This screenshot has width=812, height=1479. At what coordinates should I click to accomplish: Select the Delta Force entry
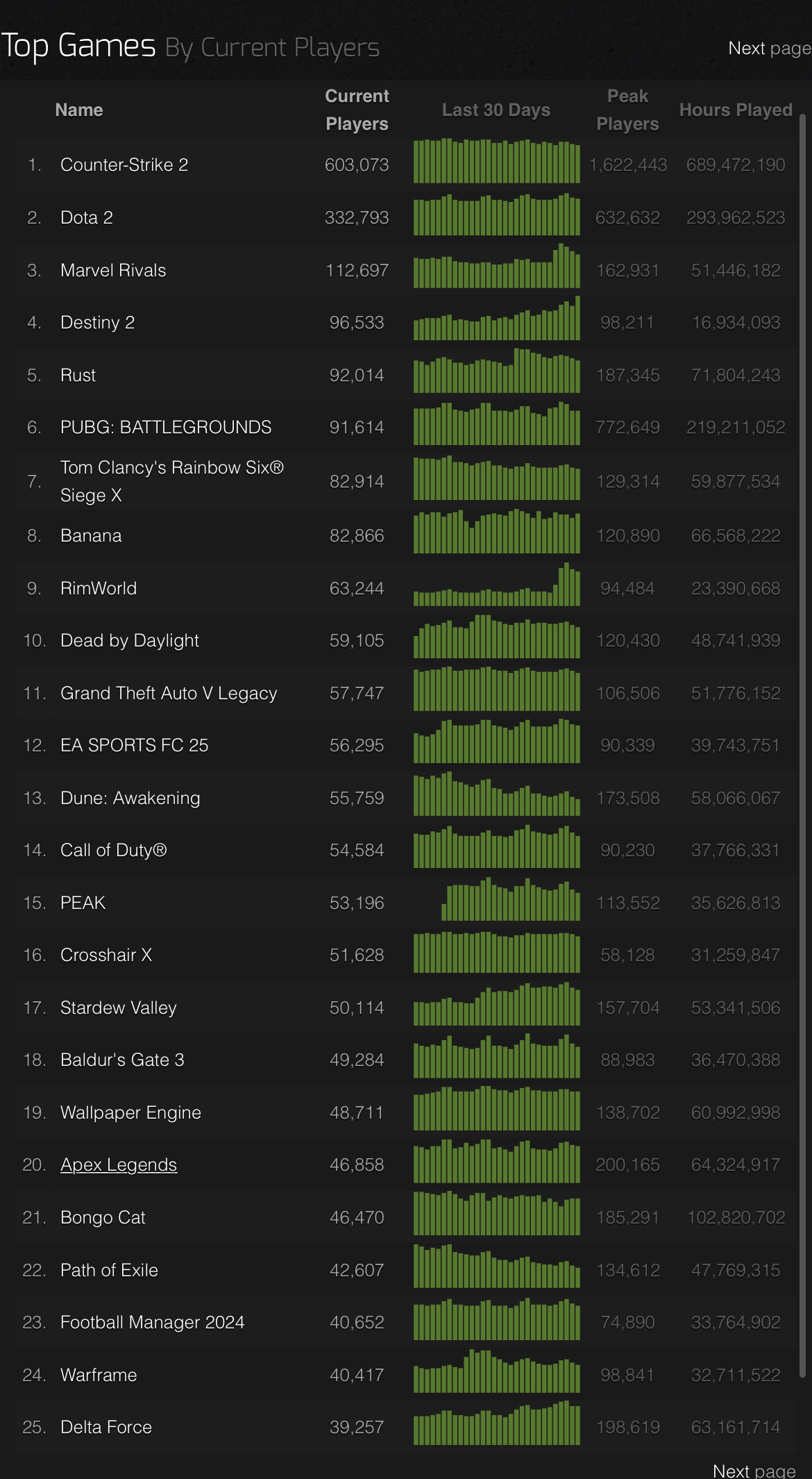pos(106,1427)
